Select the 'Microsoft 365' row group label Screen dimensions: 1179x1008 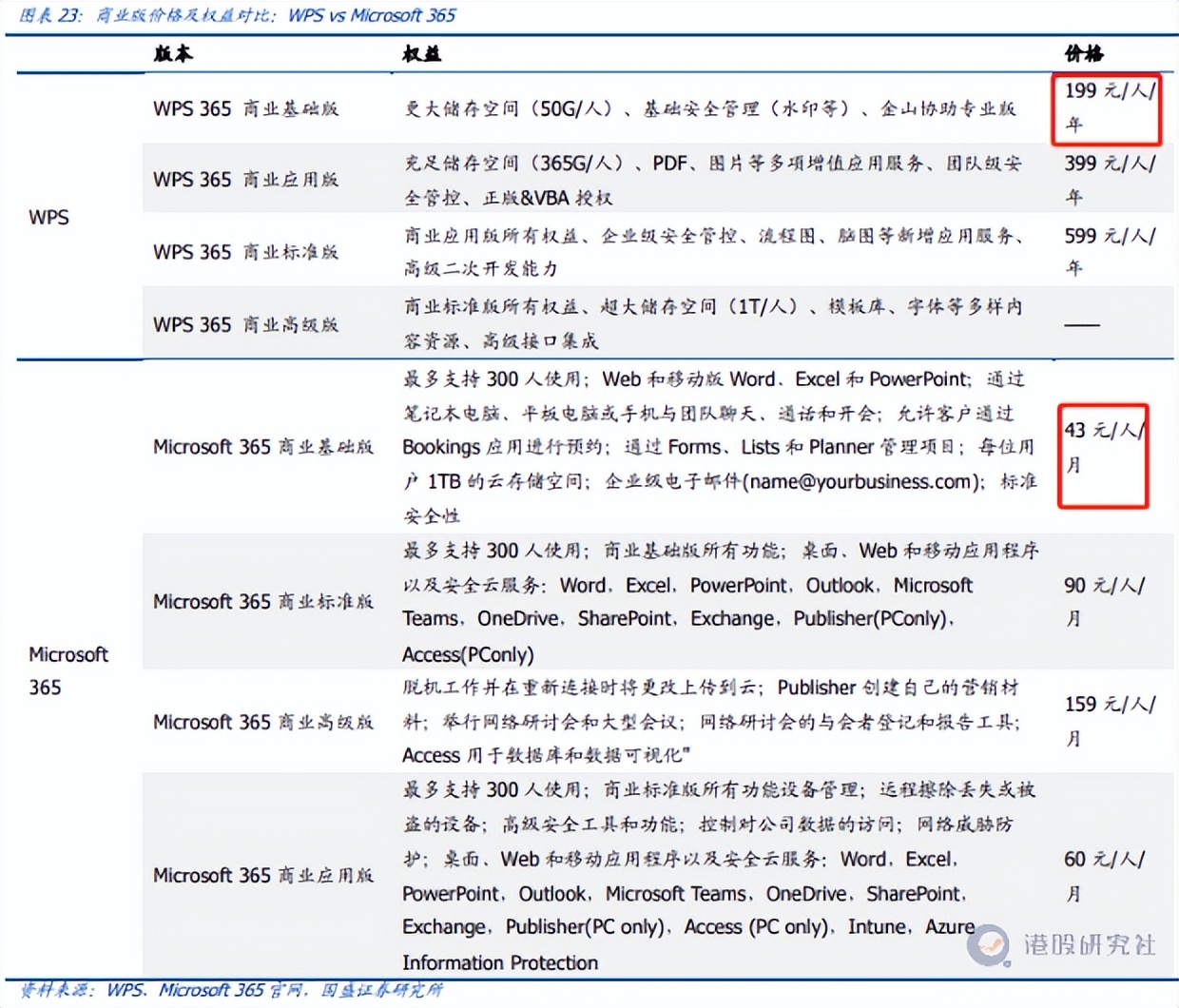[x=68, y=670]
